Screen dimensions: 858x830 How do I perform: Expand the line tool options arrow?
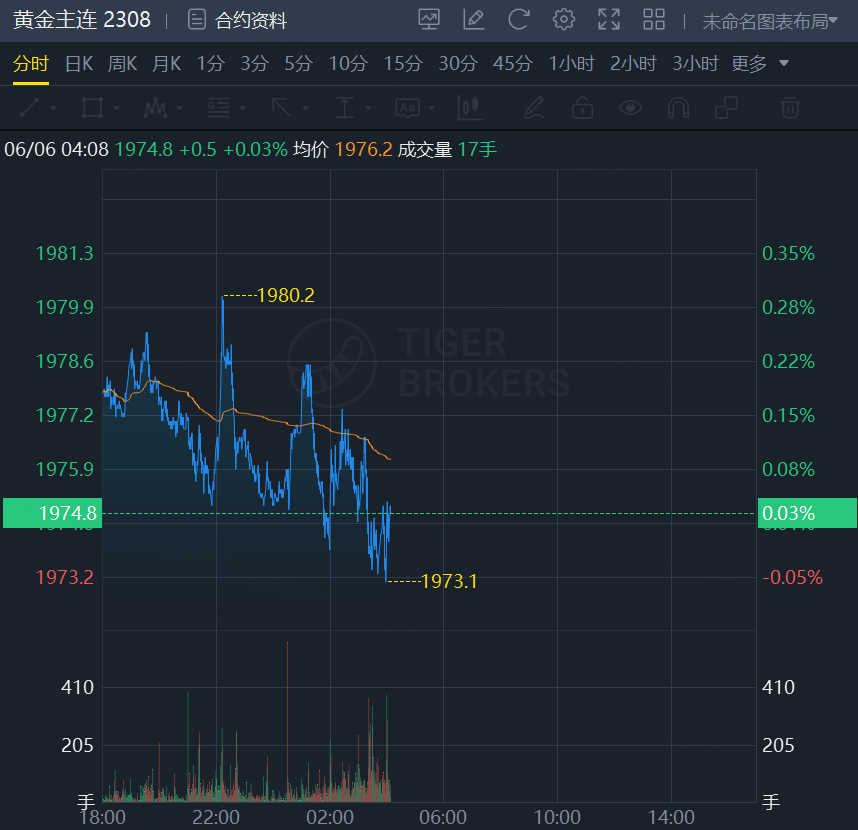[x=54, y=108]
